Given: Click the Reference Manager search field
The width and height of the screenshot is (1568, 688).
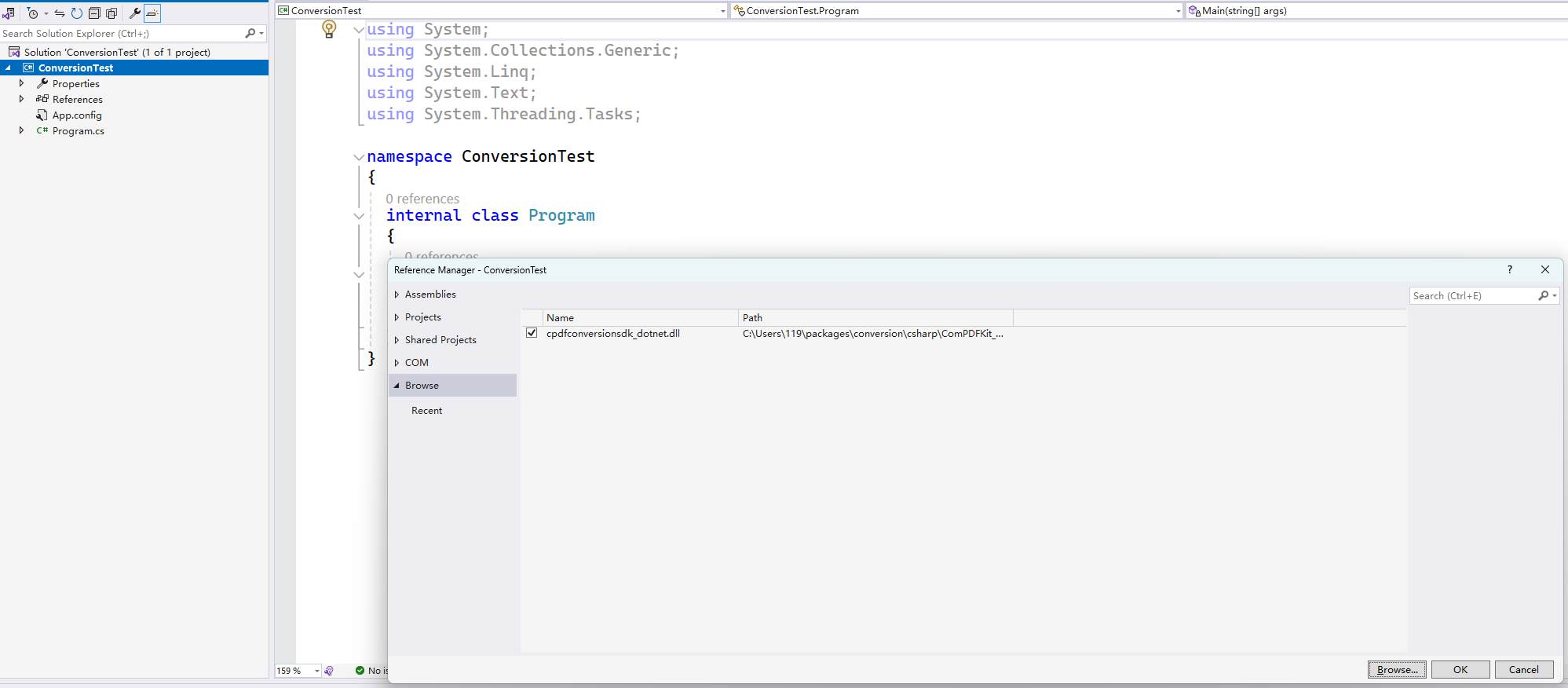Looking at the screenshot, I should tap(1472, 296).
